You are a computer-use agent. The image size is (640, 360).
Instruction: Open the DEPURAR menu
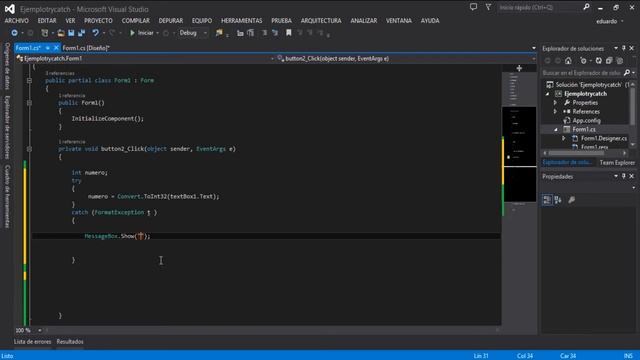(171, 20)
